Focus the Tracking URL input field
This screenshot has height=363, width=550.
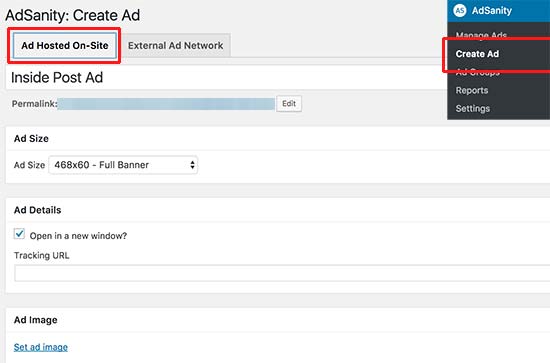282,273
